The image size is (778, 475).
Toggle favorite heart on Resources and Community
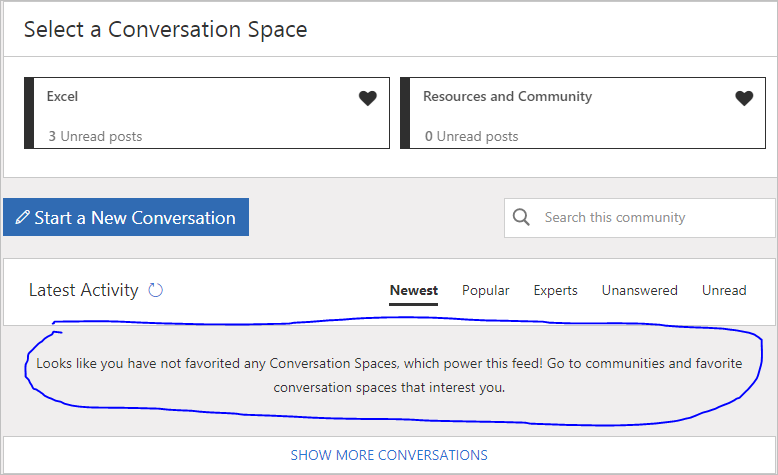(x=744, y=98)
